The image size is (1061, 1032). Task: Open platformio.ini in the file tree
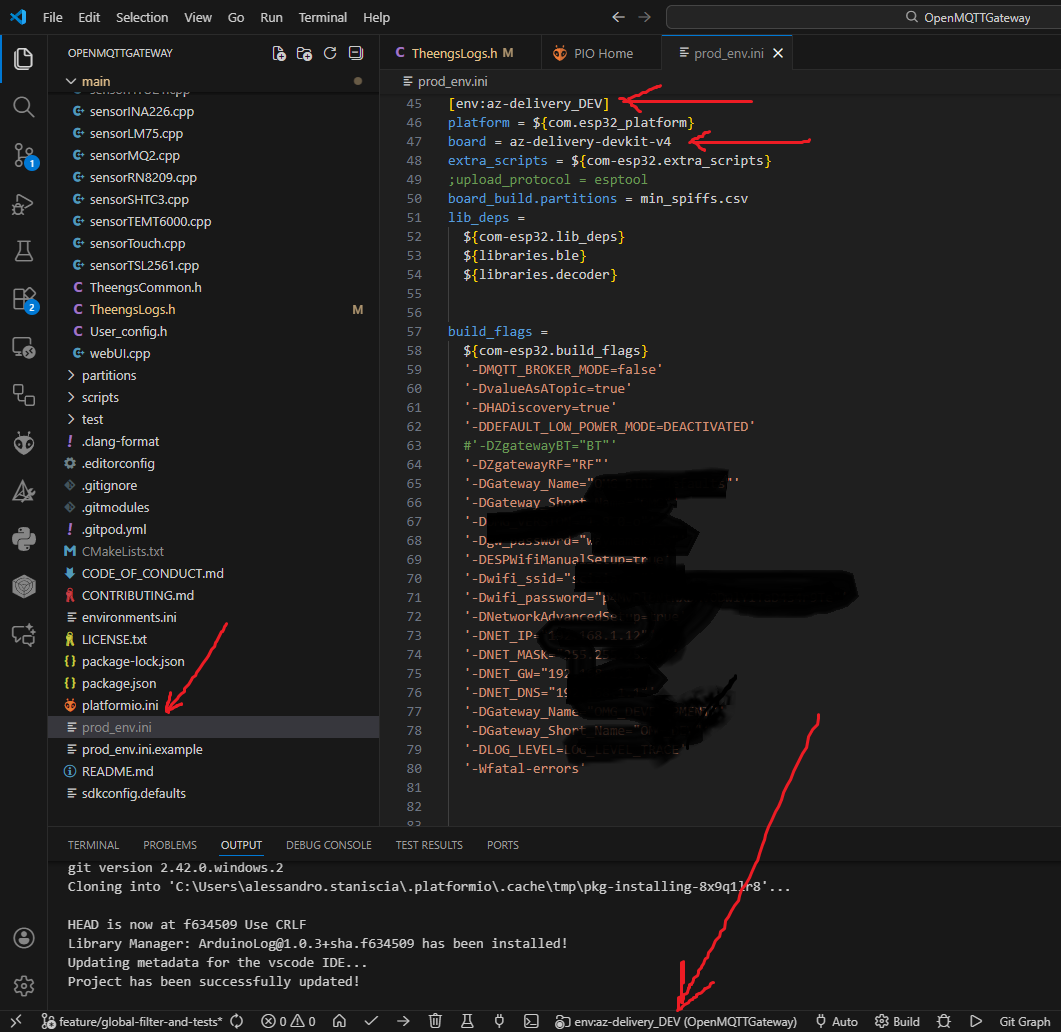(x=120, y=706)
